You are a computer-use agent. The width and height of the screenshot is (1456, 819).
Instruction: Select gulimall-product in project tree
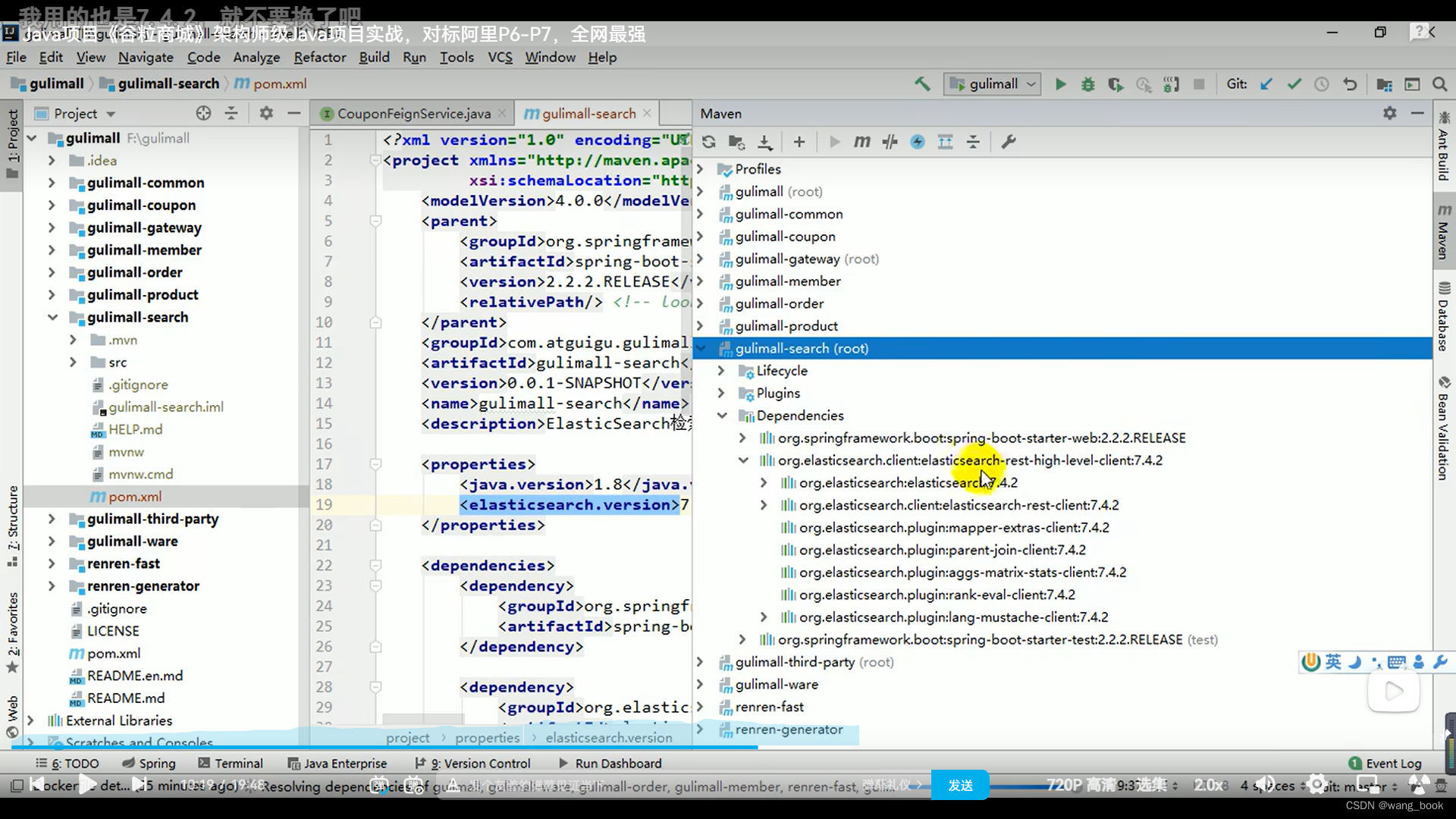142,293
